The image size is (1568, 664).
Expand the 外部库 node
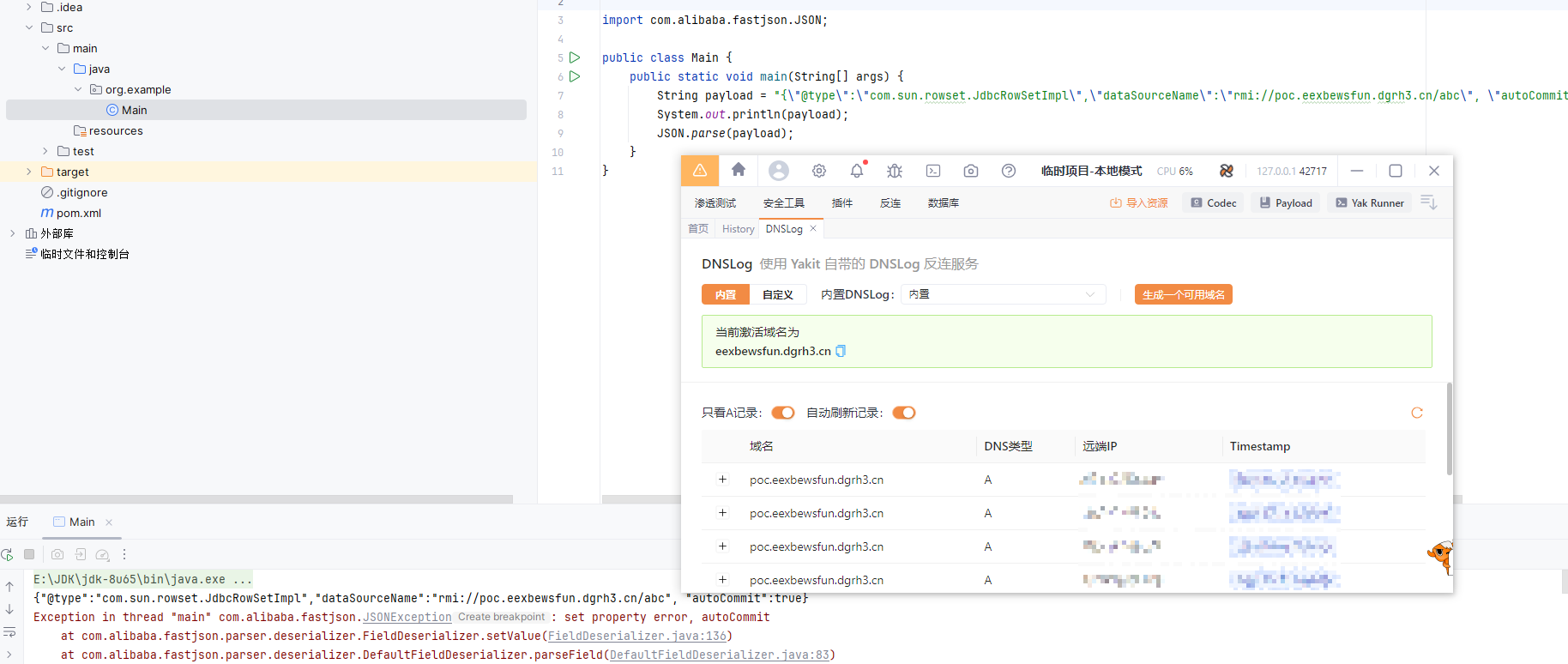coord(12,233)
